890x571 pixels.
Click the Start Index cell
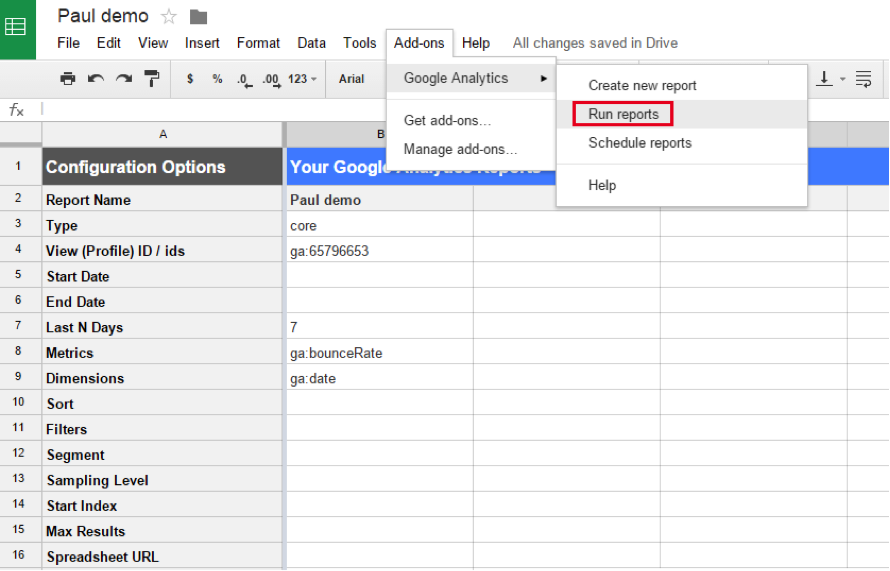pyautogui.click(x=162, y=506)
